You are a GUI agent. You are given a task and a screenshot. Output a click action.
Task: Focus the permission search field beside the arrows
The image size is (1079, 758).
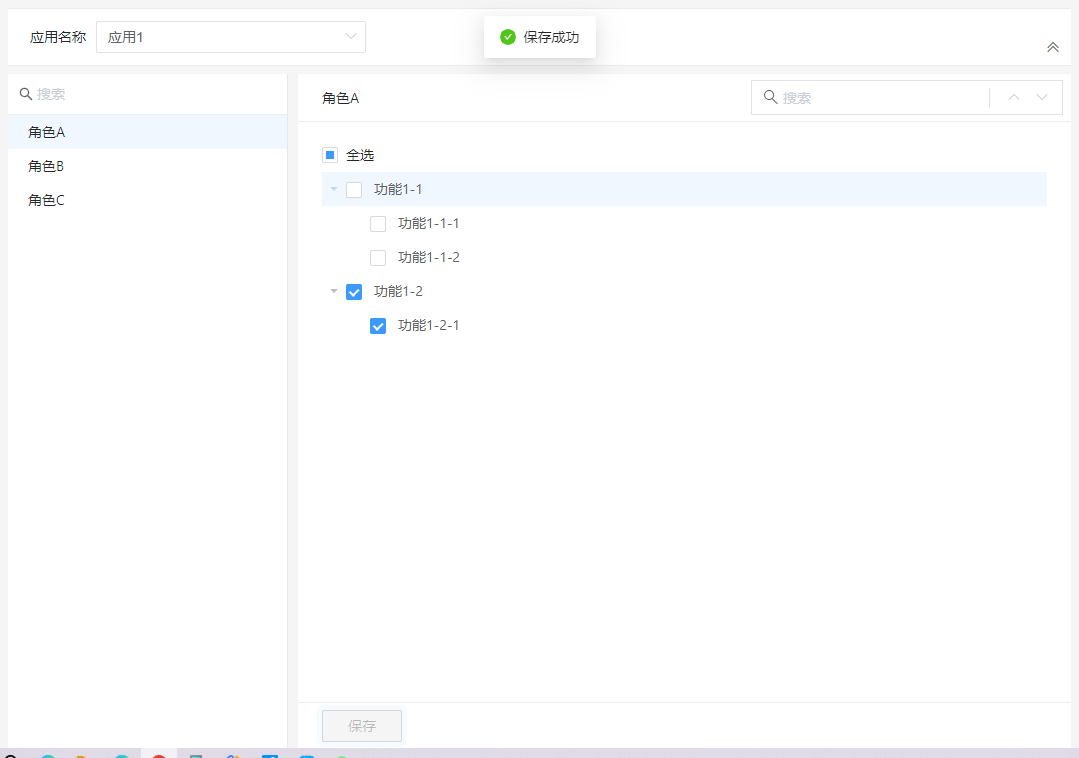point(880,98)
